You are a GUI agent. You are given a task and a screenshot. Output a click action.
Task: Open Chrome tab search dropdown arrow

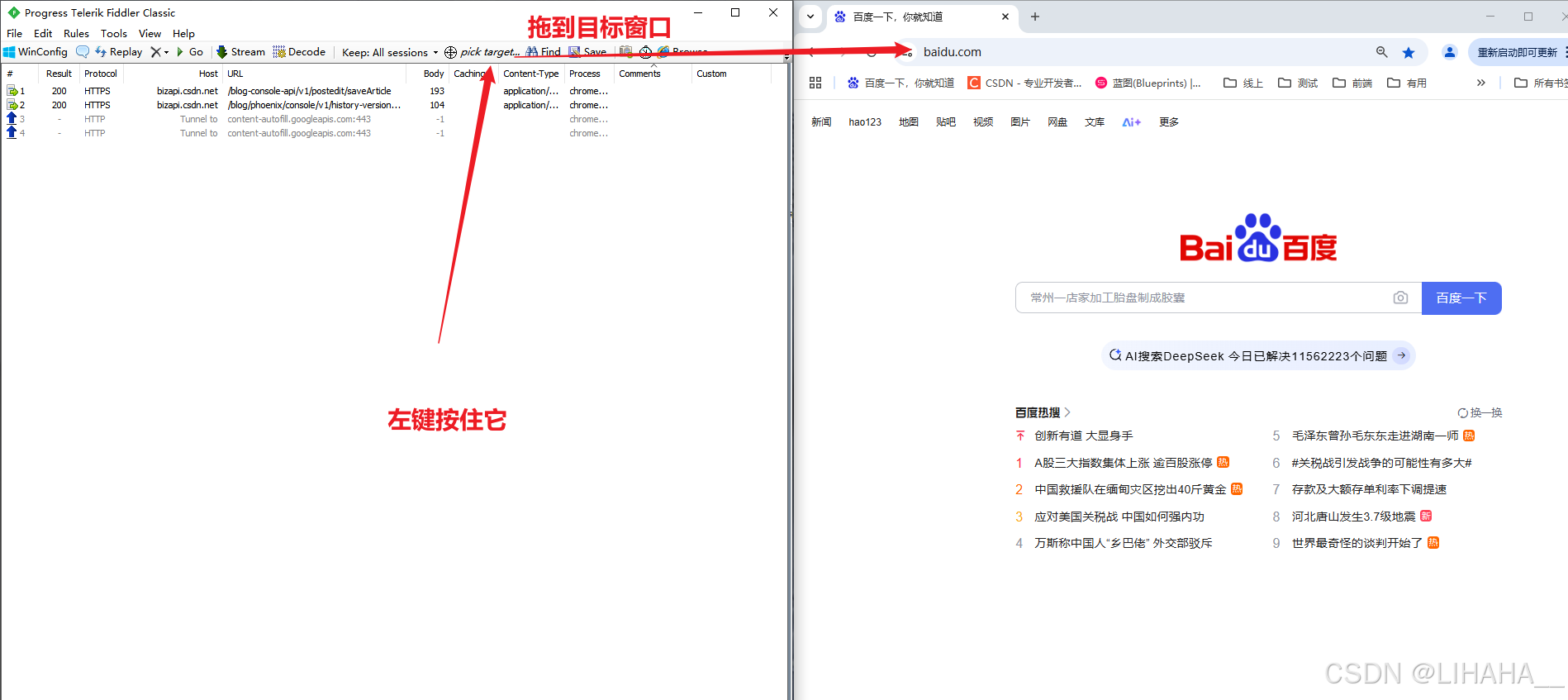click(x=810, y=17)
